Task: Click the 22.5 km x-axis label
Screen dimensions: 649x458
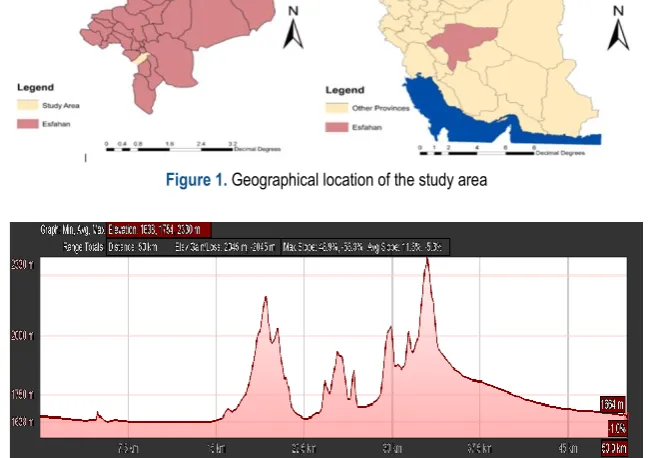Action: 304,448
